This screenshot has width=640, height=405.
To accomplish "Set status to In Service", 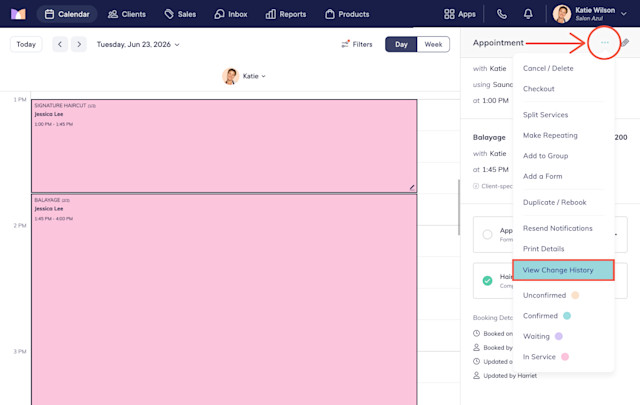I will pos(539,356).
